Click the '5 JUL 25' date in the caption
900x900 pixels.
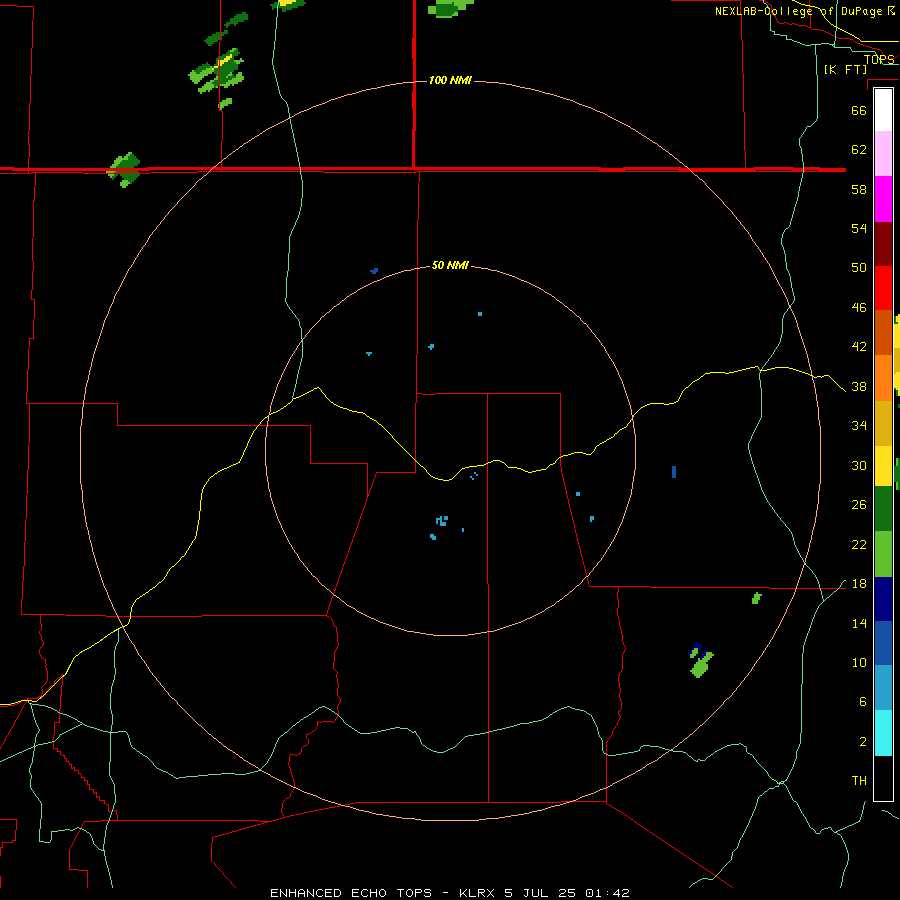point(540,893)
